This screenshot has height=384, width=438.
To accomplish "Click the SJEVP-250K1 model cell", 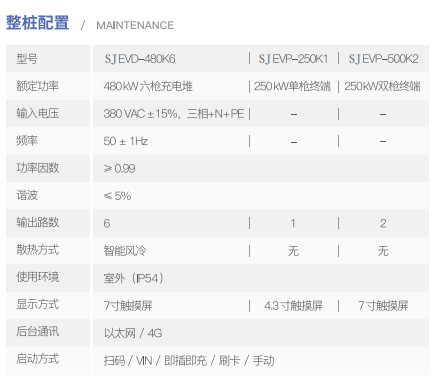I will (x=293, y=59).
